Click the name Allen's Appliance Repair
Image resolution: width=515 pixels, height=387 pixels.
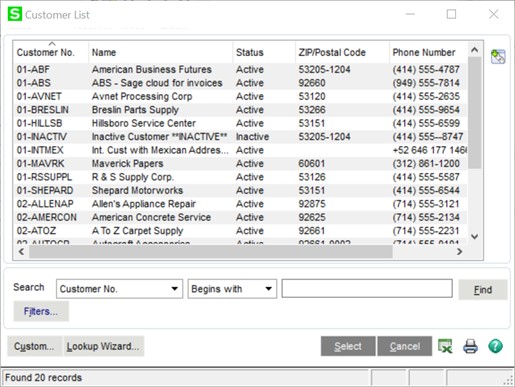pyautogui.click(x=144, y=204)
